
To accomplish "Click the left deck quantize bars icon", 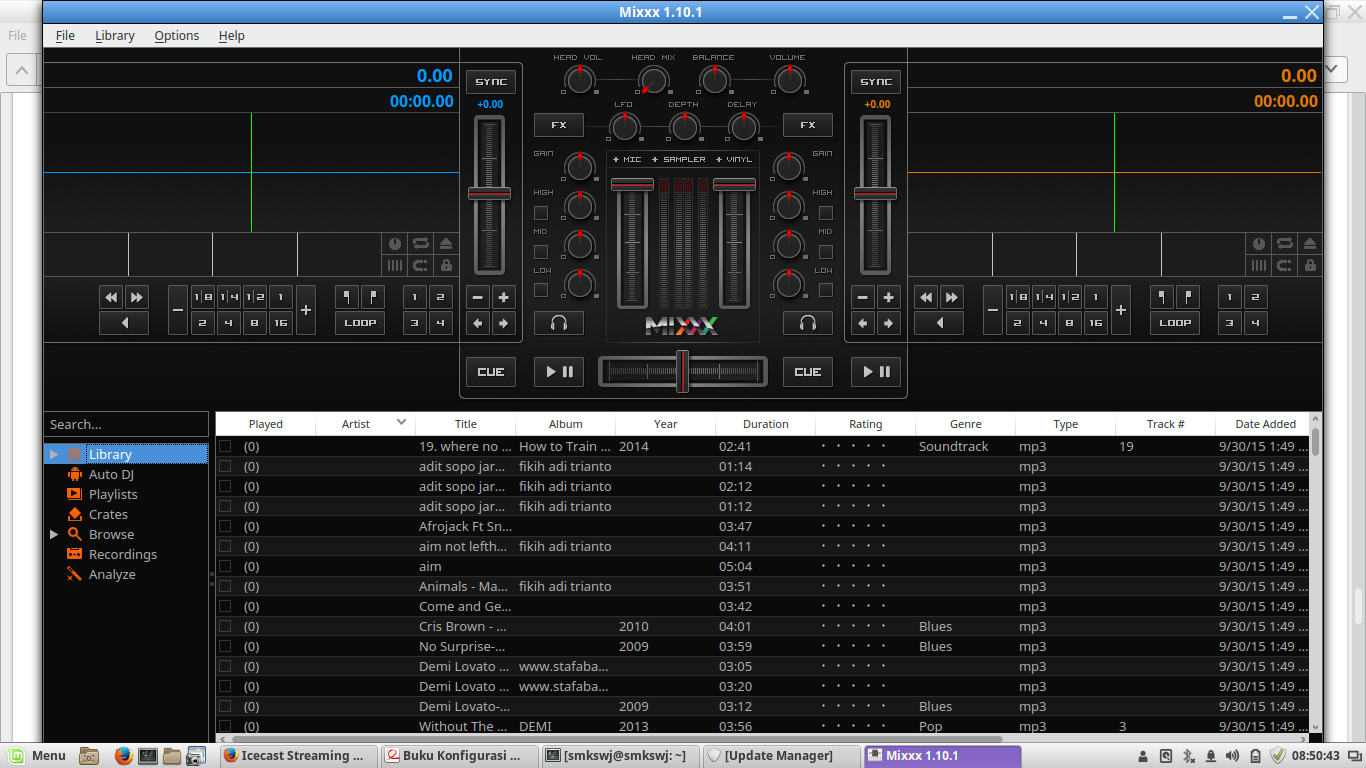I will click(394, 265).
